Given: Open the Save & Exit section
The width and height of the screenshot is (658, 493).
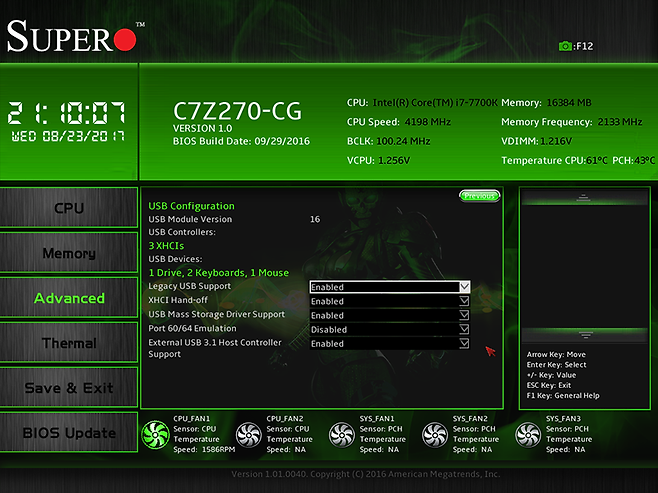Looking at the screenshot, I should (x=69, y=387).
